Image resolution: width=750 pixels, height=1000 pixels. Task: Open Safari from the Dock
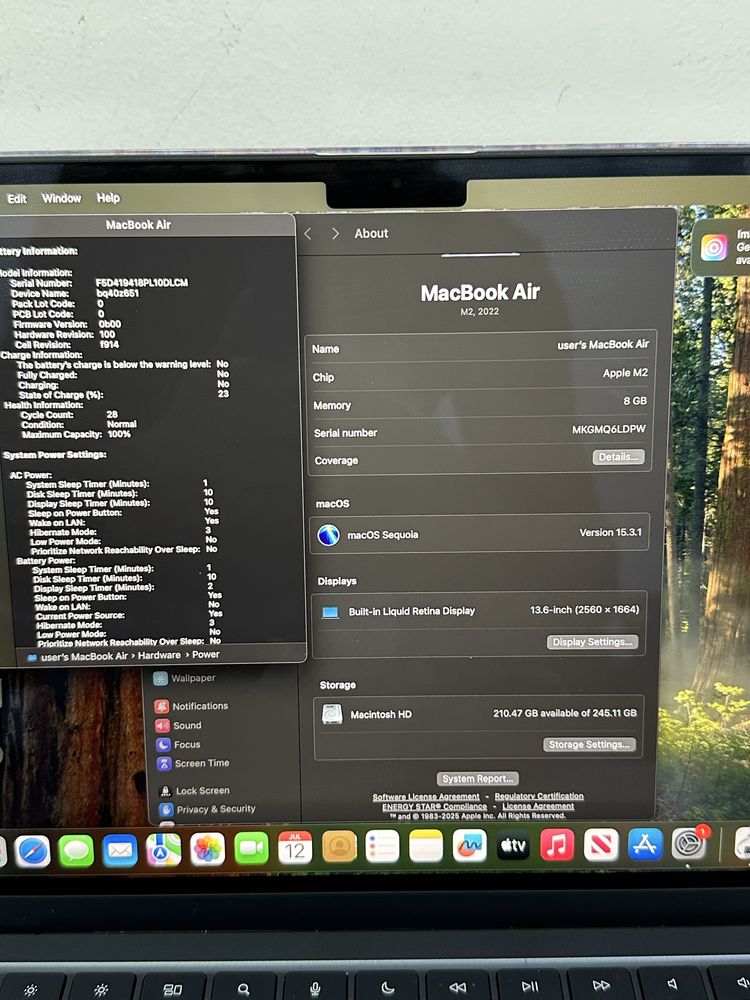point(32,851)
